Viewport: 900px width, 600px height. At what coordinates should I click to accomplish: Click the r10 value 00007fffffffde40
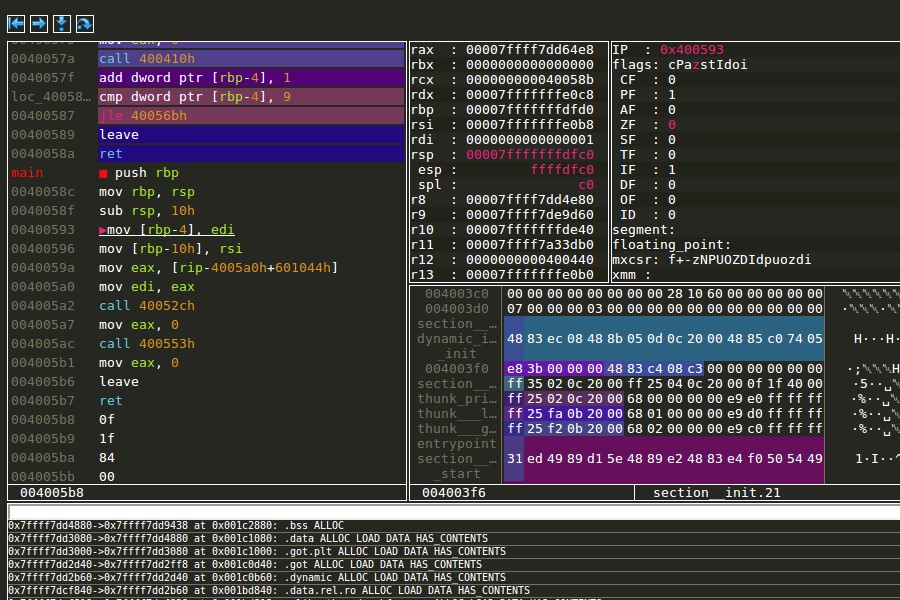(x=529, y=229)
